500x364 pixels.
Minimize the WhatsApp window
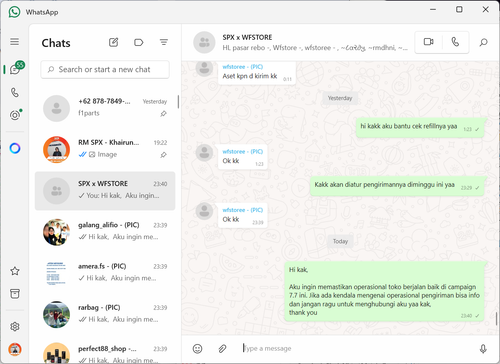[433, 9]
